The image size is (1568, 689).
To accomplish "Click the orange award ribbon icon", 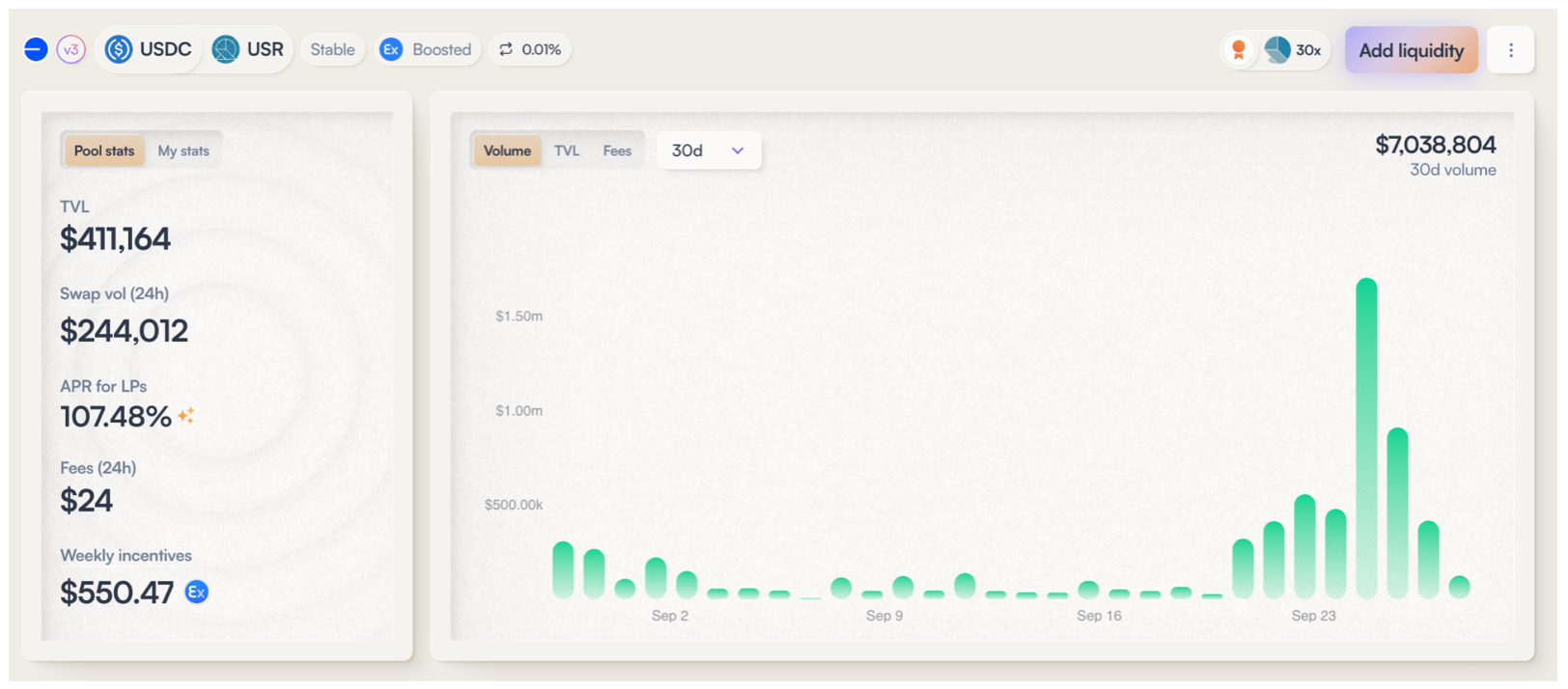I will tap(1239, 49).
